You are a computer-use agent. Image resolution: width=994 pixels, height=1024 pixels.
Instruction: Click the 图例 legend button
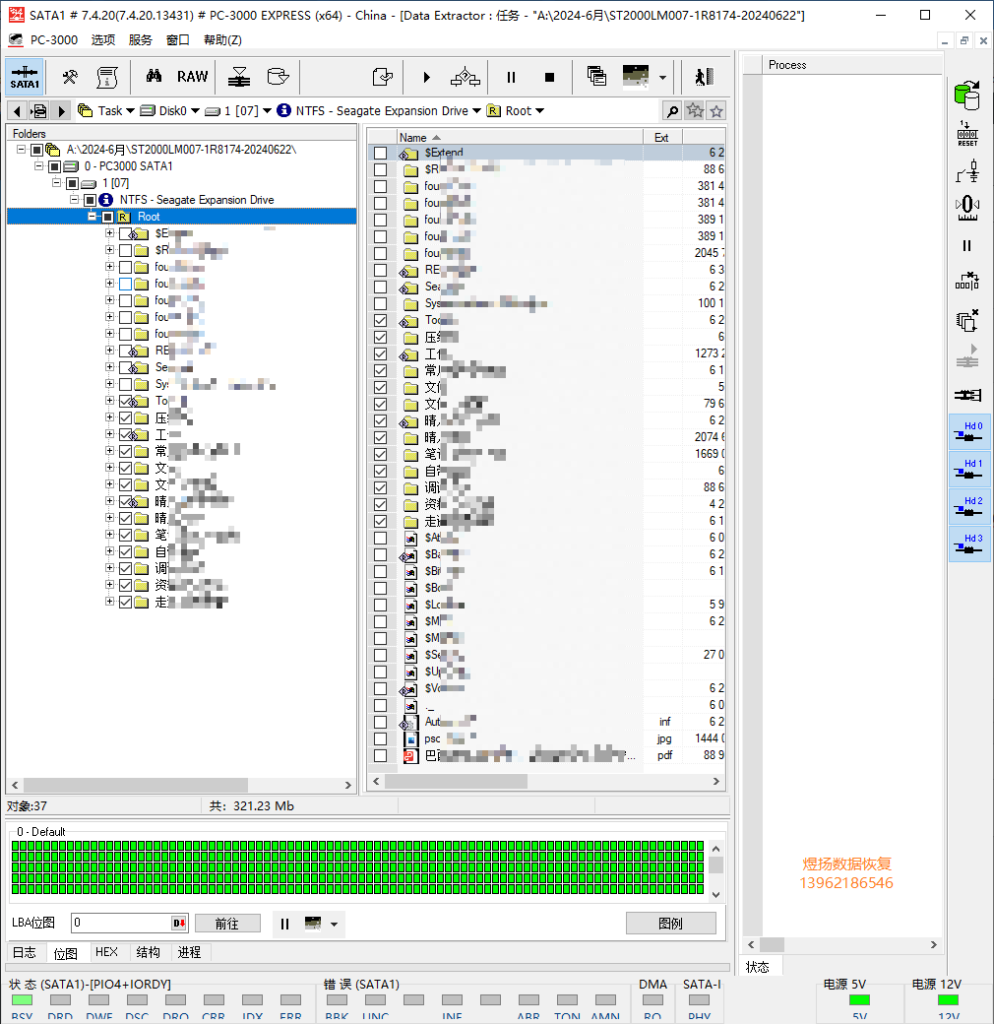(x=671, y=923)
